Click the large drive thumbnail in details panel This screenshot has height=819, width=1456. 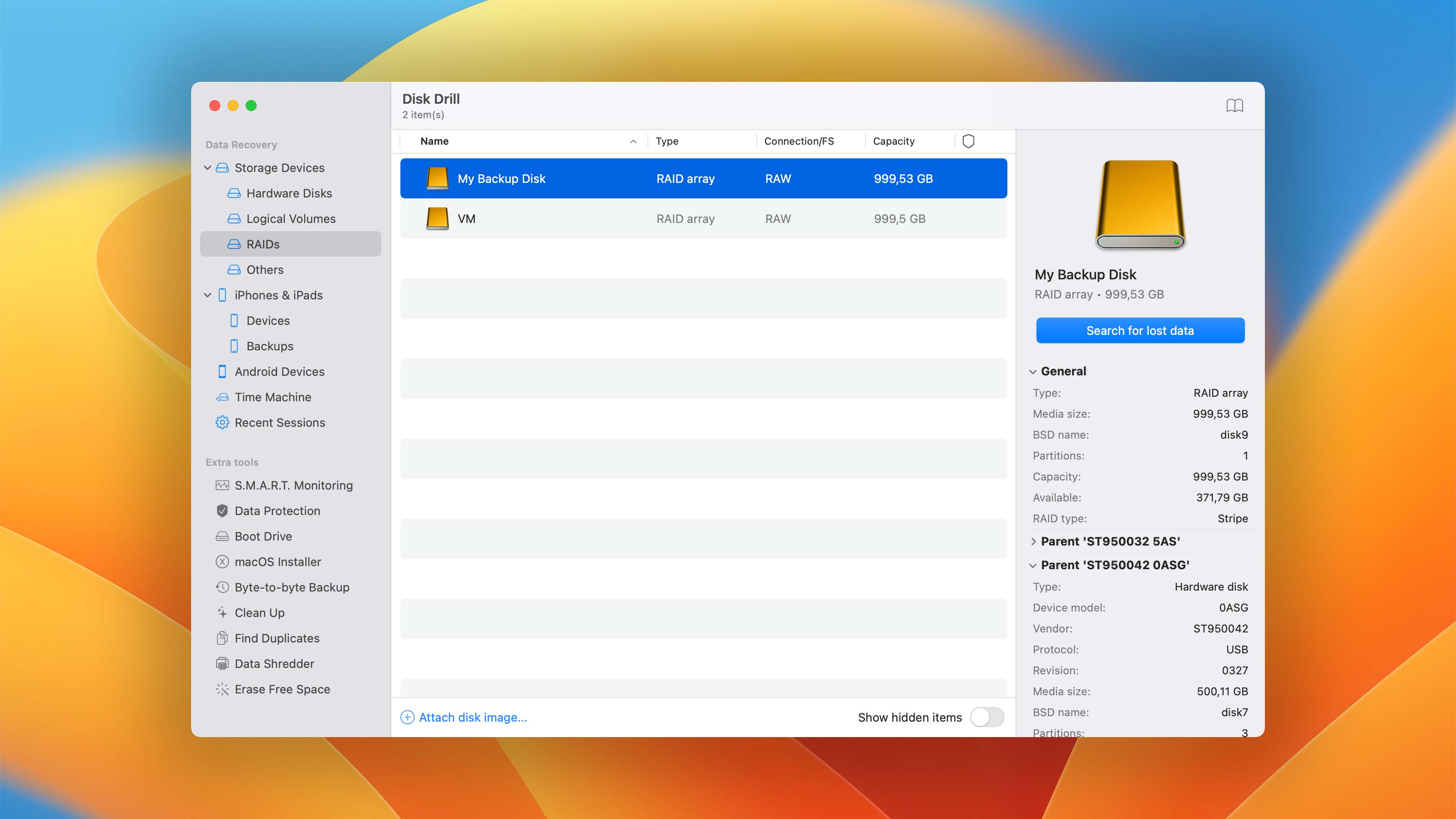coord(1140,205)
